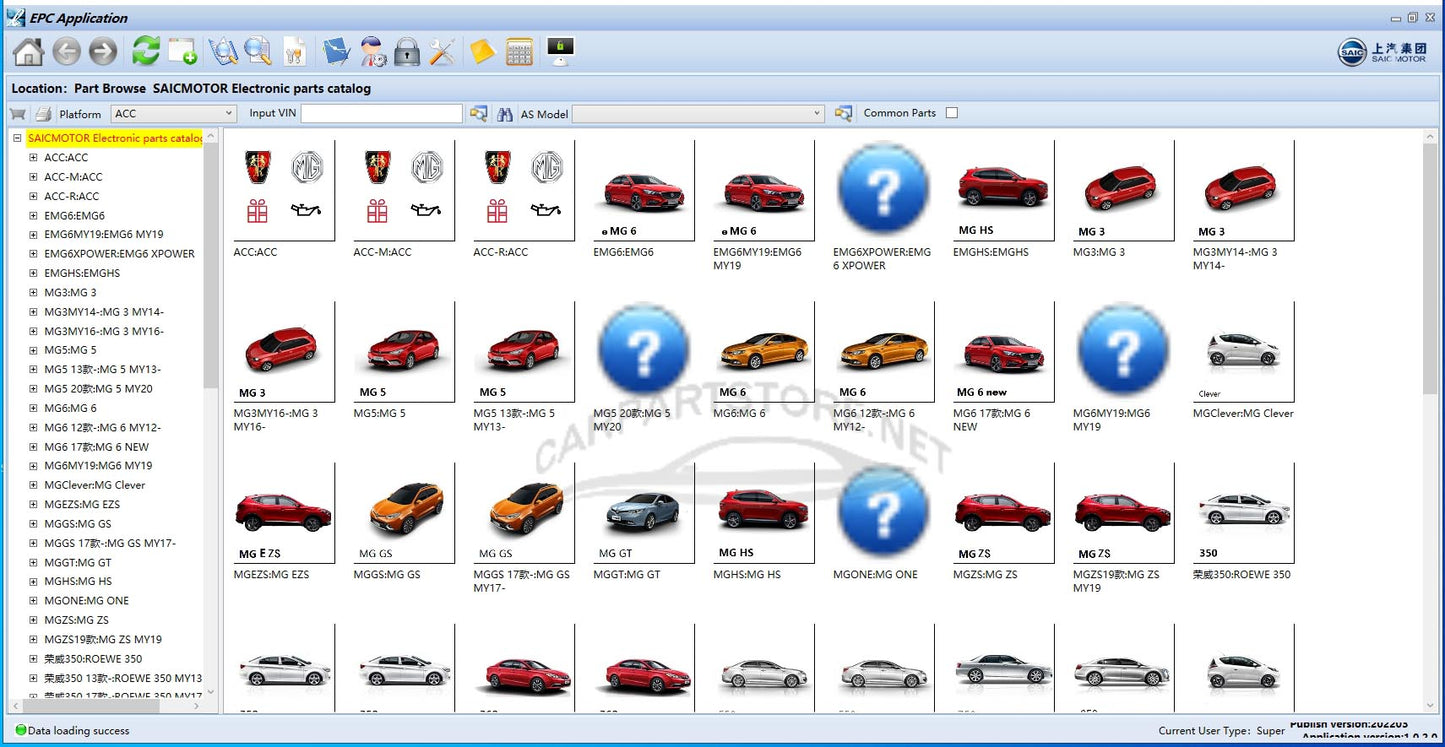1445x747 pixels.
Task: Open the Platform dropdown showing ACC
Action: [173, 114]
